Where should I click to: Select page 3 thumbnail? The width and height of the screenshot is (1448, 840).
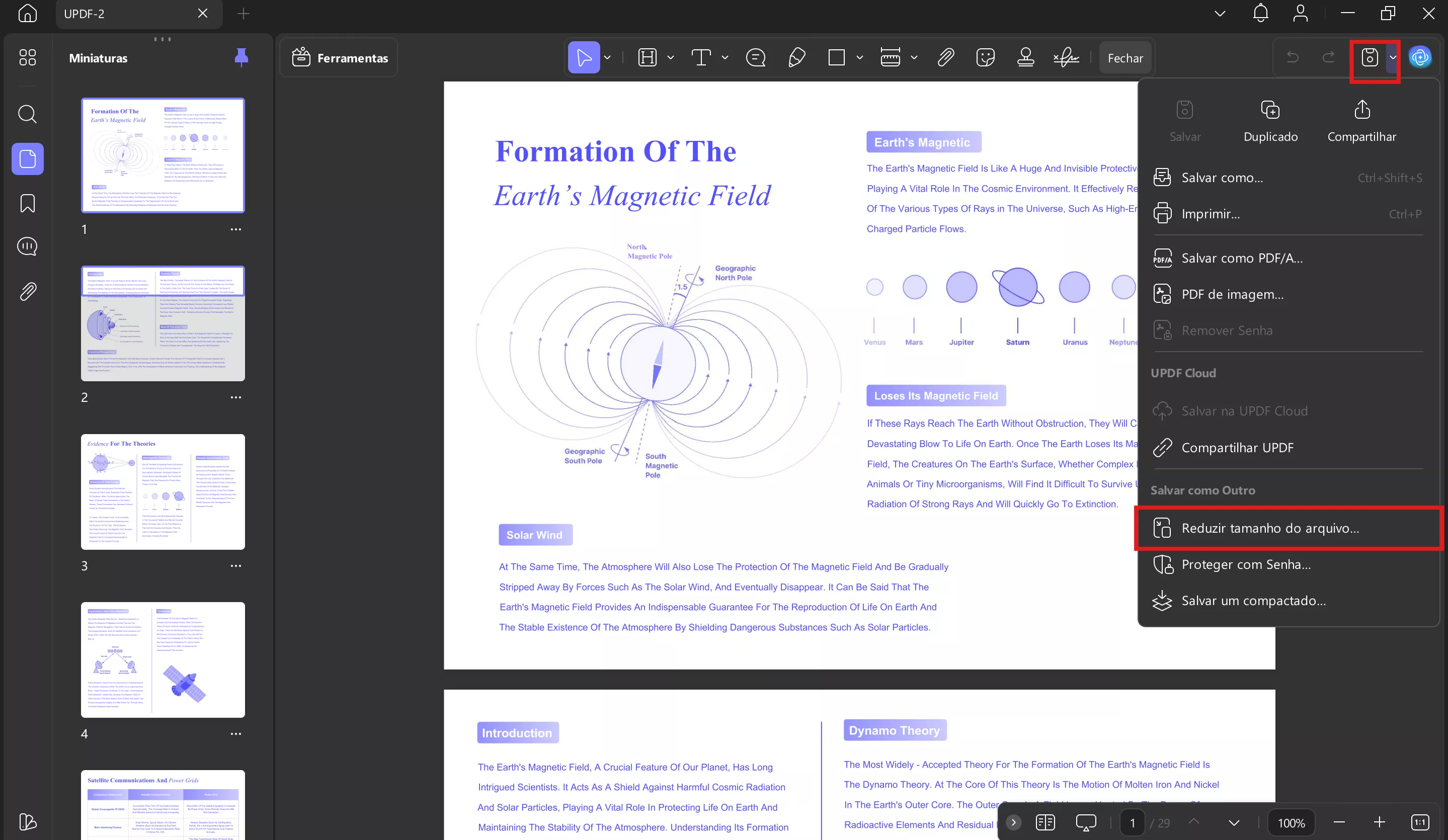(163, 491)
